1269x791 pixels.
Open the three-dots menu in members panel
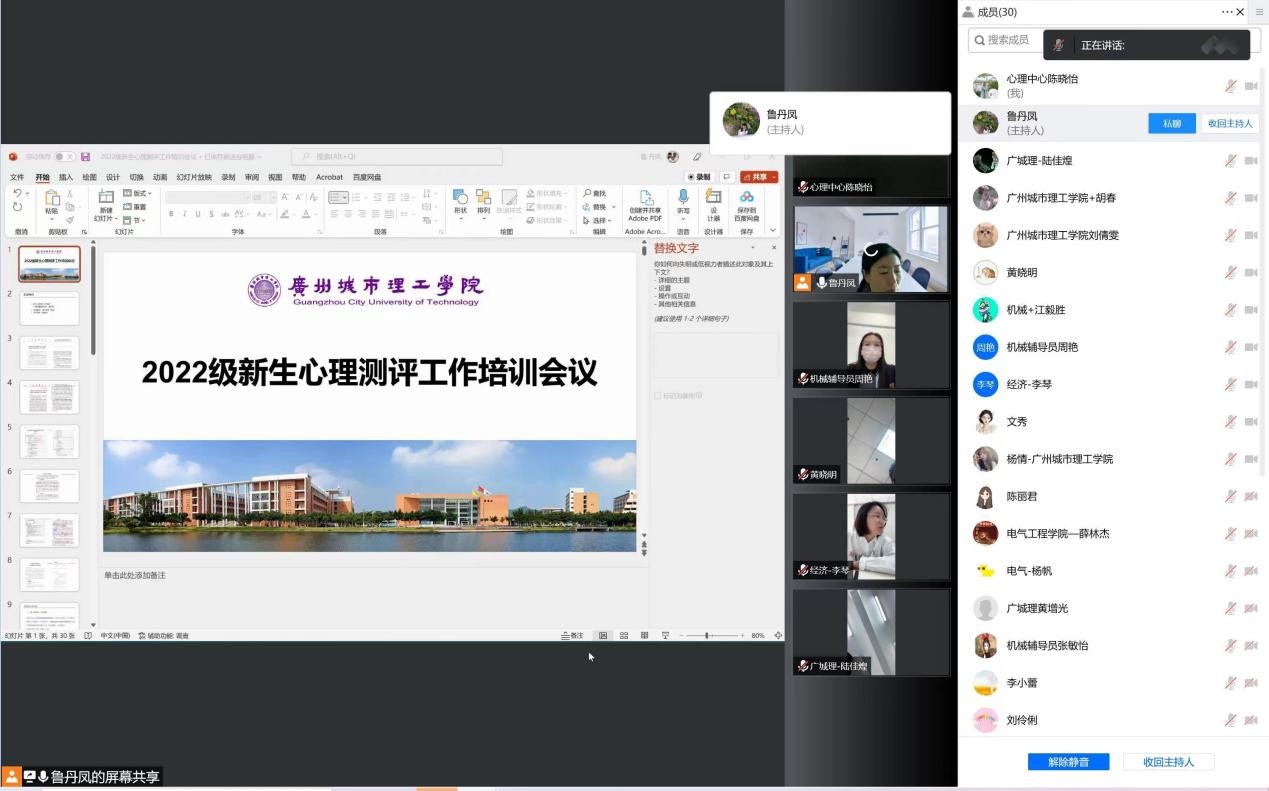(x=1227, y=12)
